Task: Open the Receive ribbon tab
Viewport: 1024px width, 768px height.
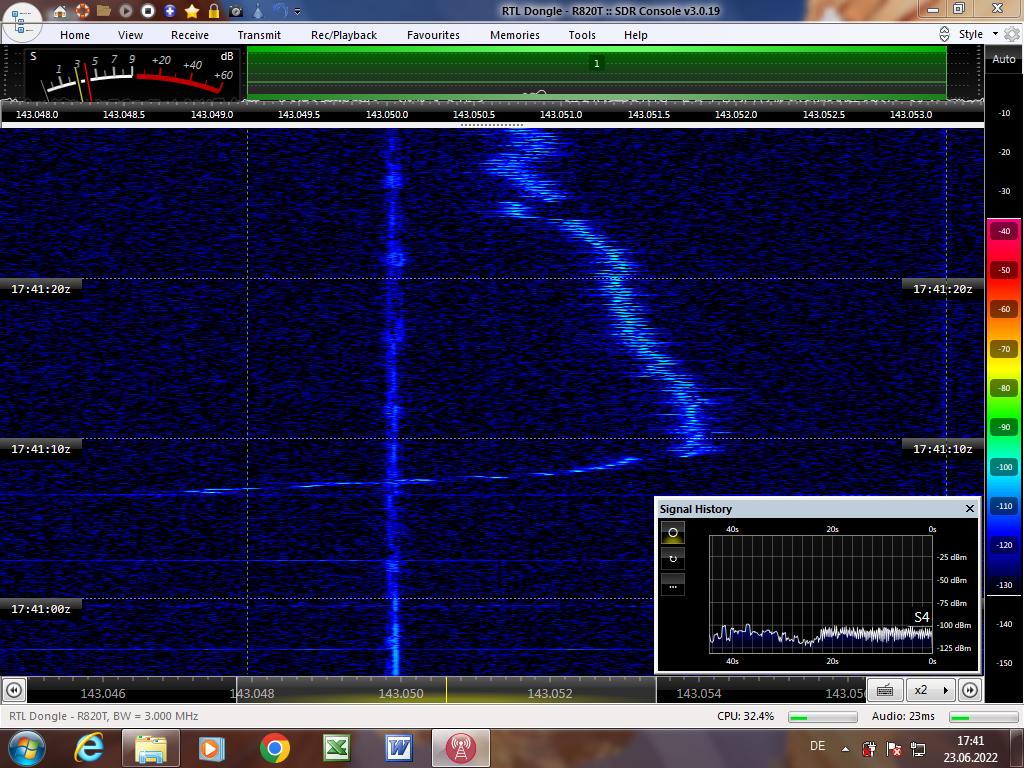Action: (190, 35)
